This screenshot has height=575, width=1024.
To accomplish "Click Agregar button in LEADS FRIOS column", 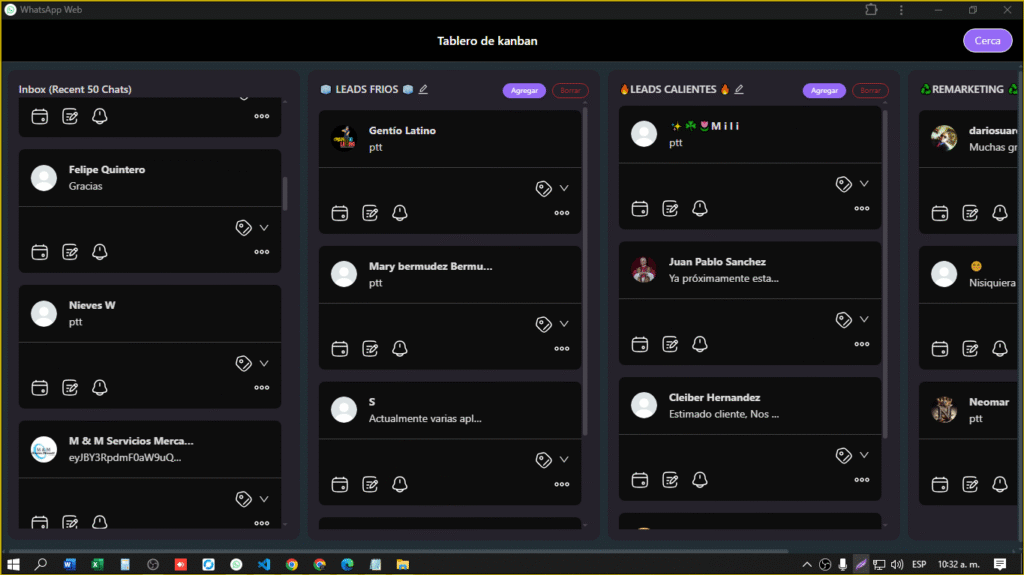I will 524,91.
